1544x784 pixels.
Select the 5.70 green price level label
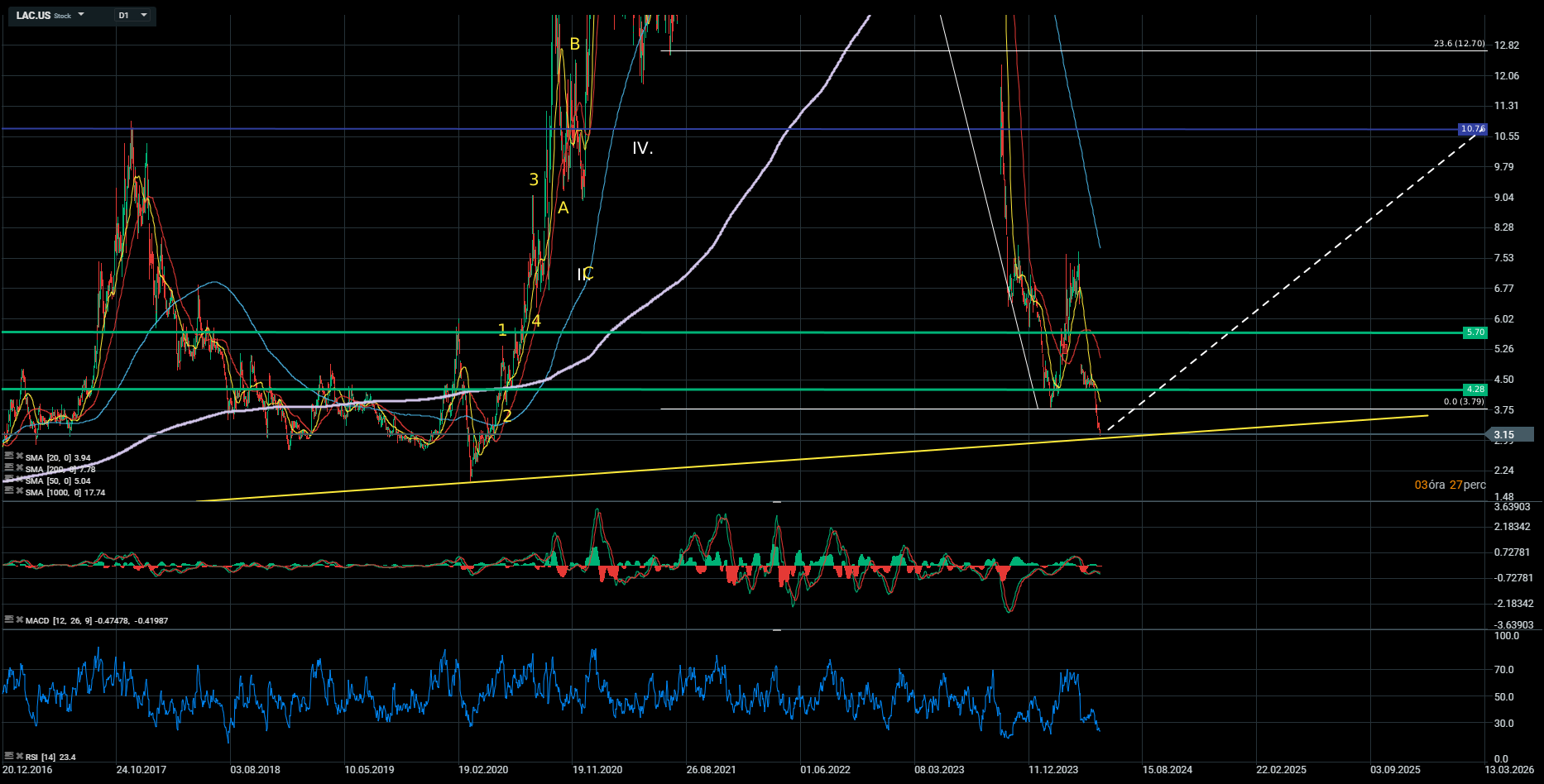1474,332
